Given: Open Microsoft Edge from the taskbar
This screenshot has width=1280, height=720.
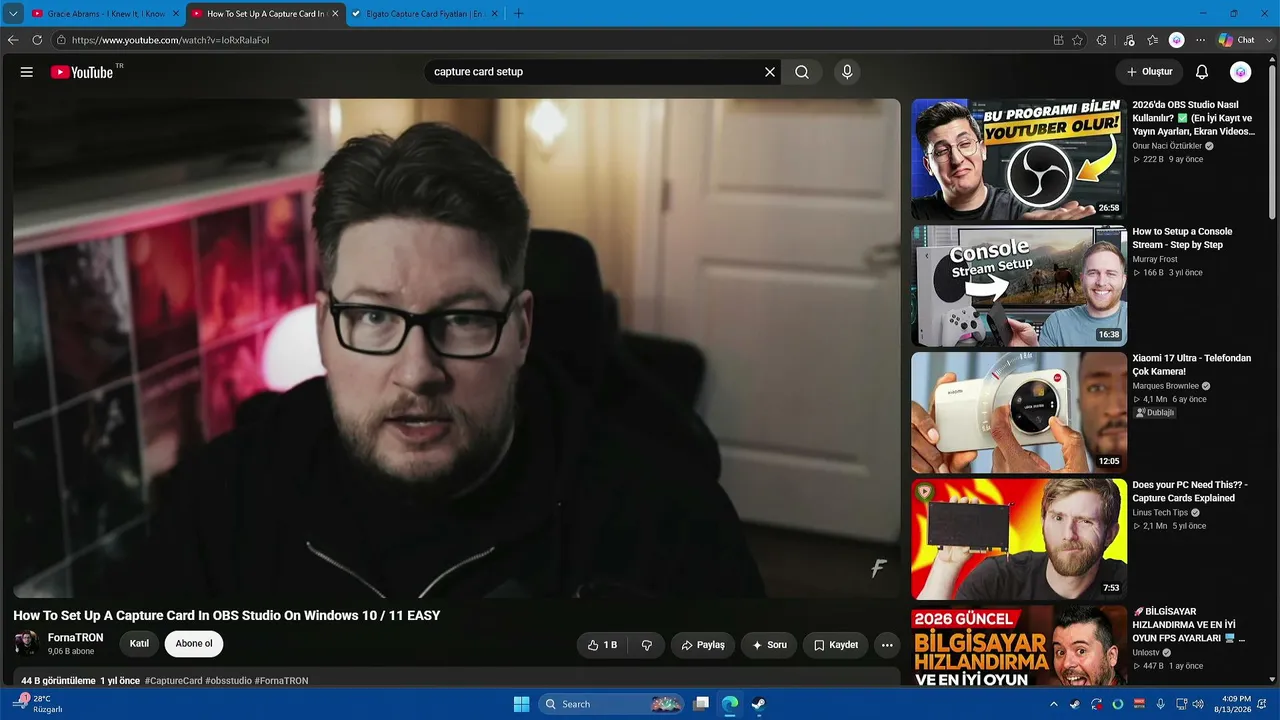Looking at the screenshot, I should (x=730, y=704).
